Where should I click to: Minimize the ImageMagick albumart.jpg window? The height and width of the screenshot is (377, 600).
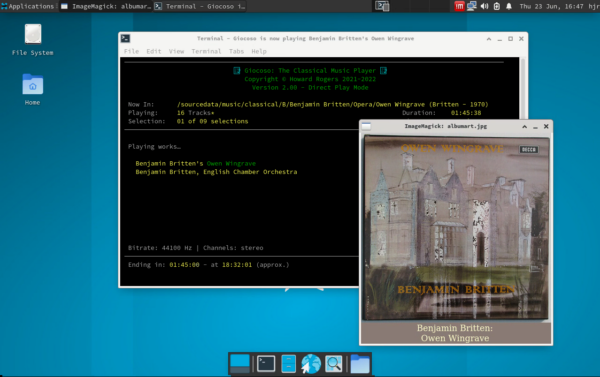(535, 126)
